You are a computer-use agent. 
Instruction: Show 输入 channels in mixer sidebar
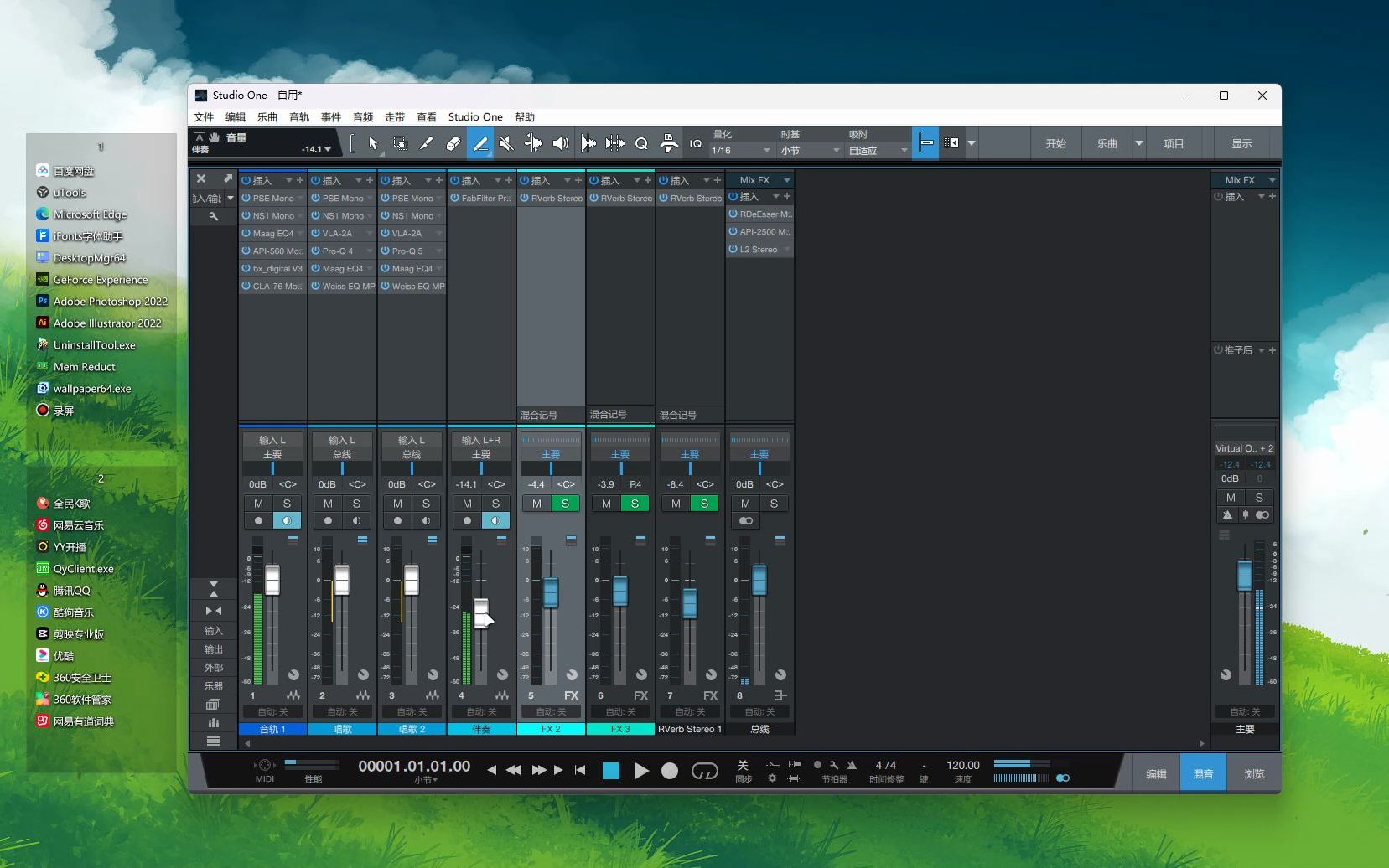214,630
